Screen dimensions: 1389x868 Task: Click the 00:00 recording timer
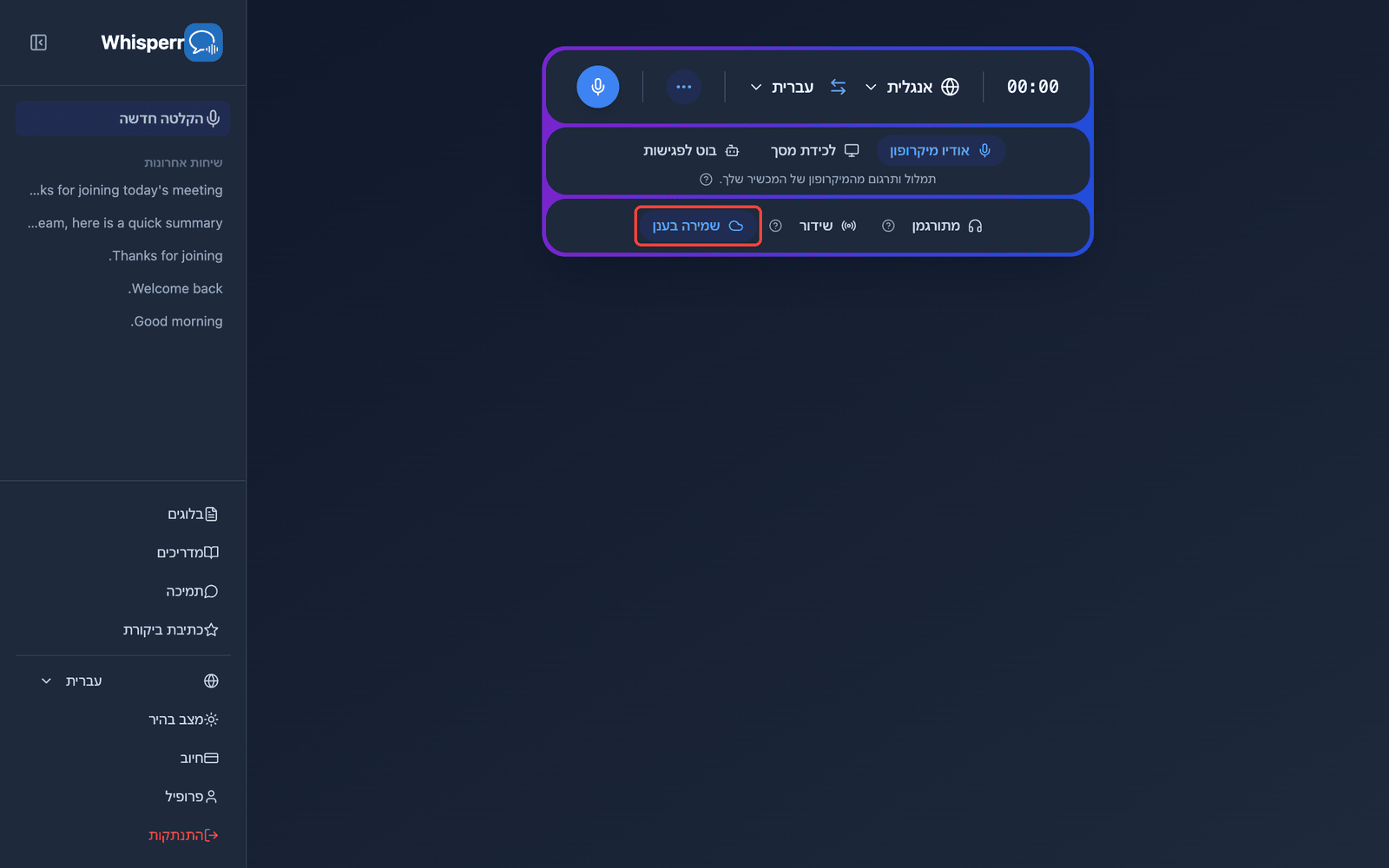point(1033,87)
